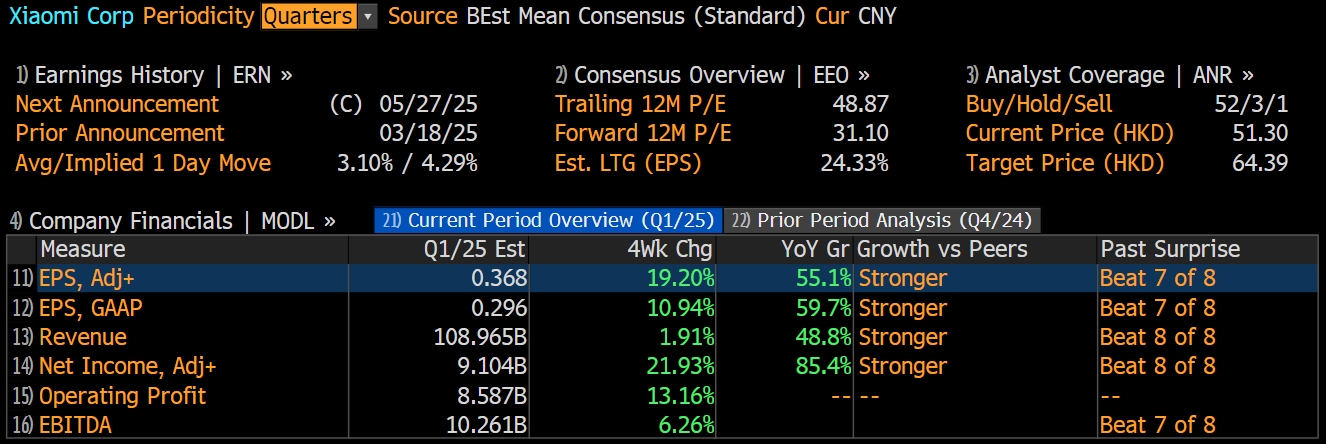Open Analyst Coverage | ANR link

pyautogui.click(x=1110, y=75)
